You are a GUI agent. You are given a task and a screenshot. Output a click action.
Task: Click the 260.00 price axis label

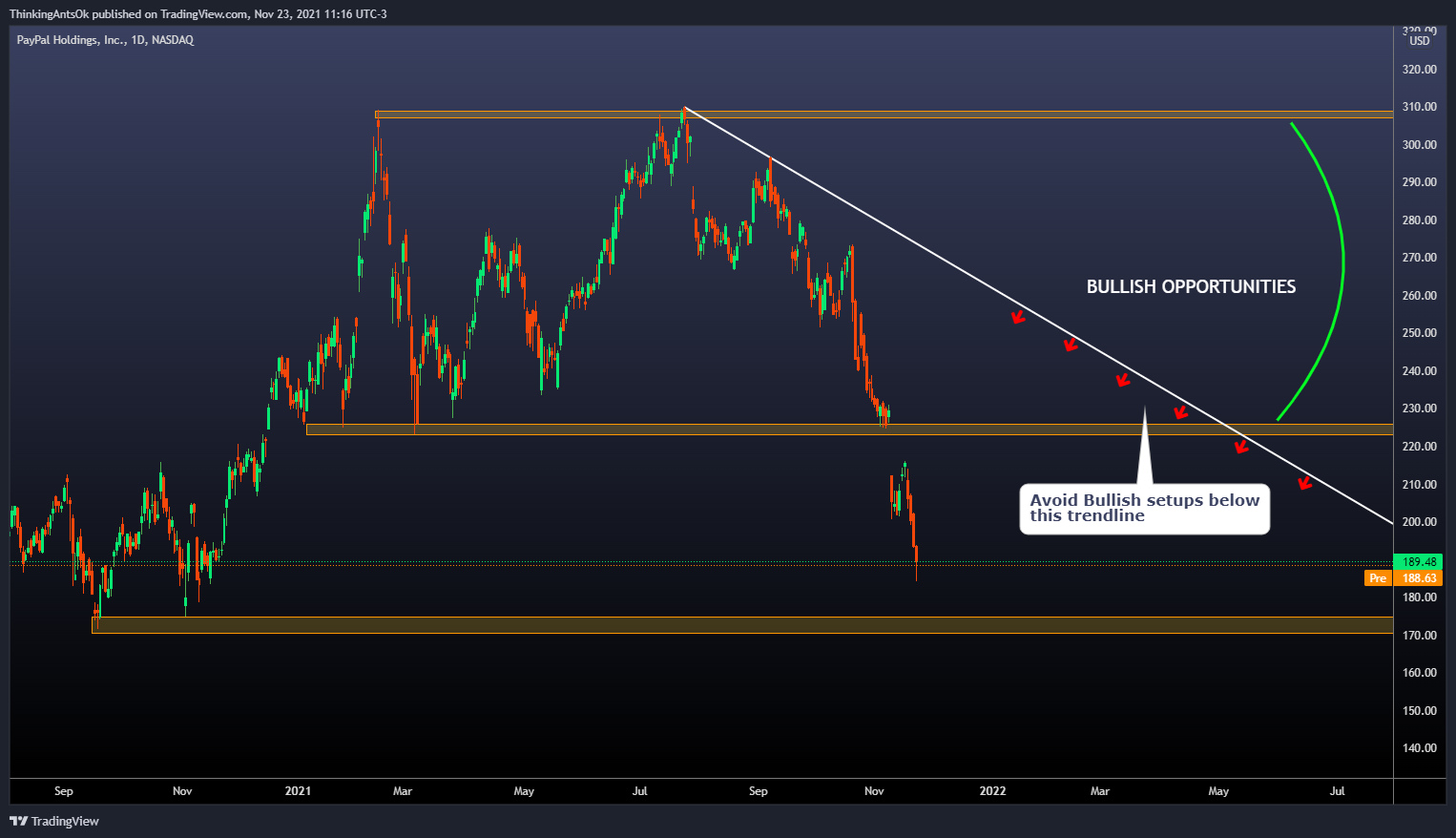(1420, 296)
